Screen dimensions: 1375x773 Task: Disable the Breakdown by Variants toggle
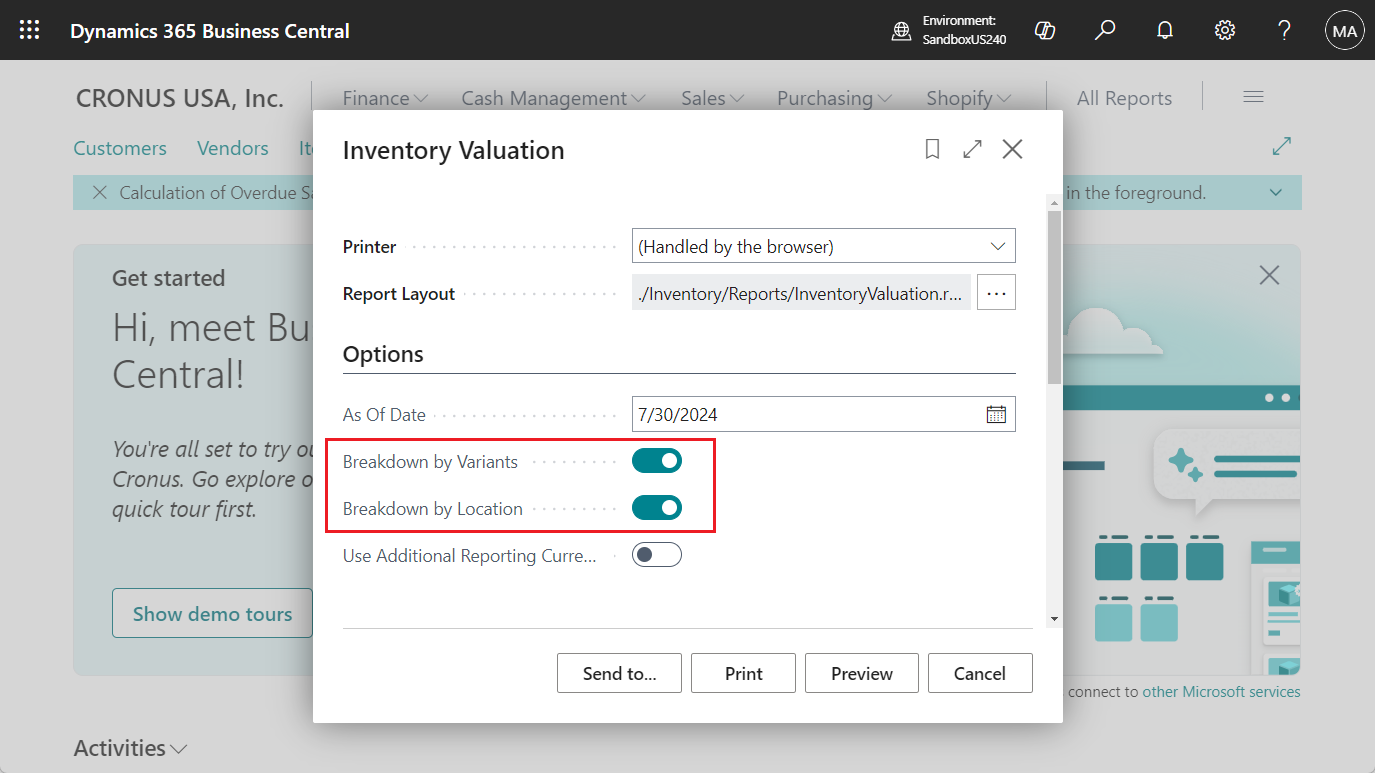tap(657, 460)
